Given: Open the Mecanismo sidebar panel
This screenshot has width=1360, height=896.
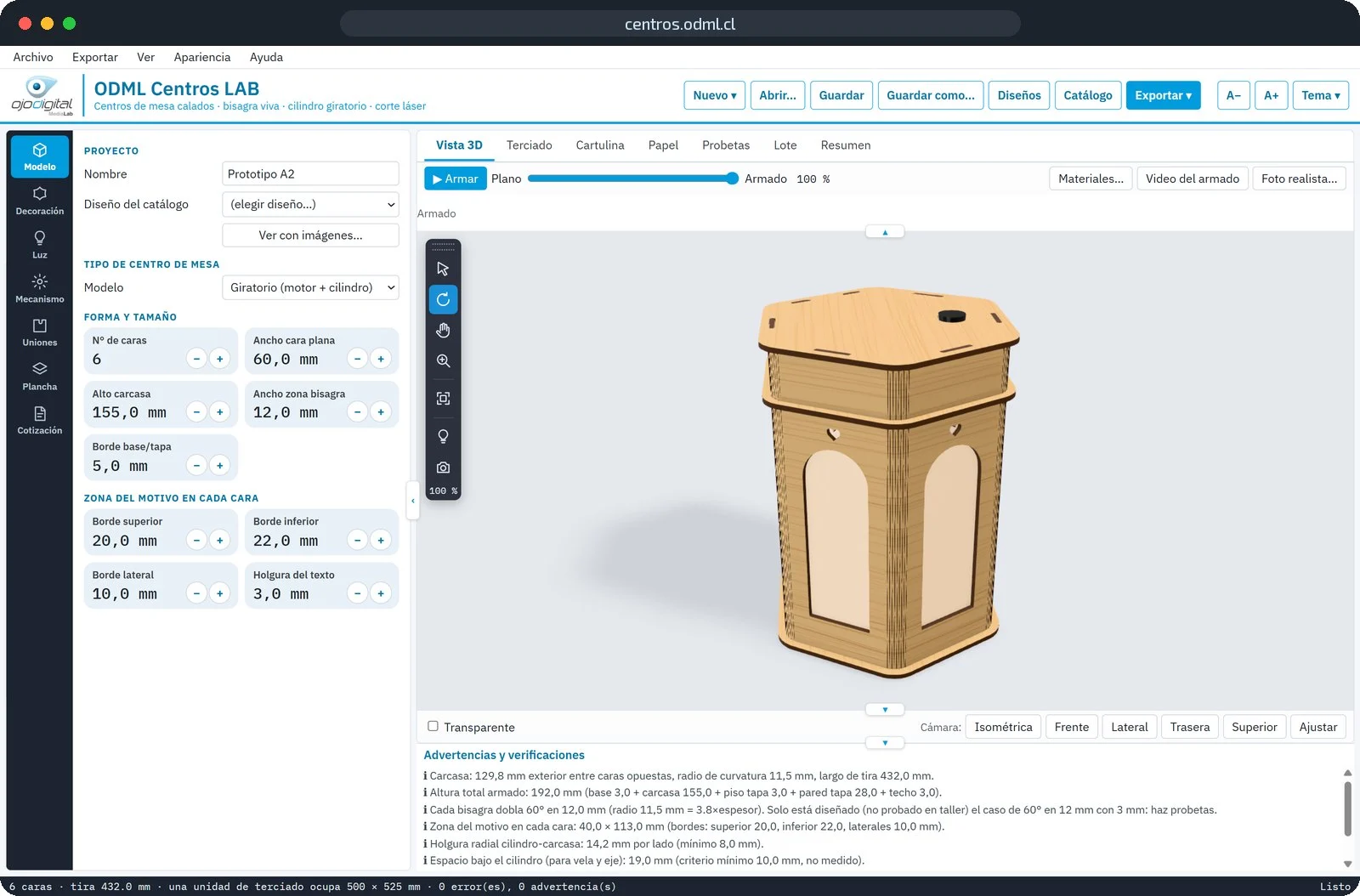Looking at the screenshot, I should (x=40, y=289).
